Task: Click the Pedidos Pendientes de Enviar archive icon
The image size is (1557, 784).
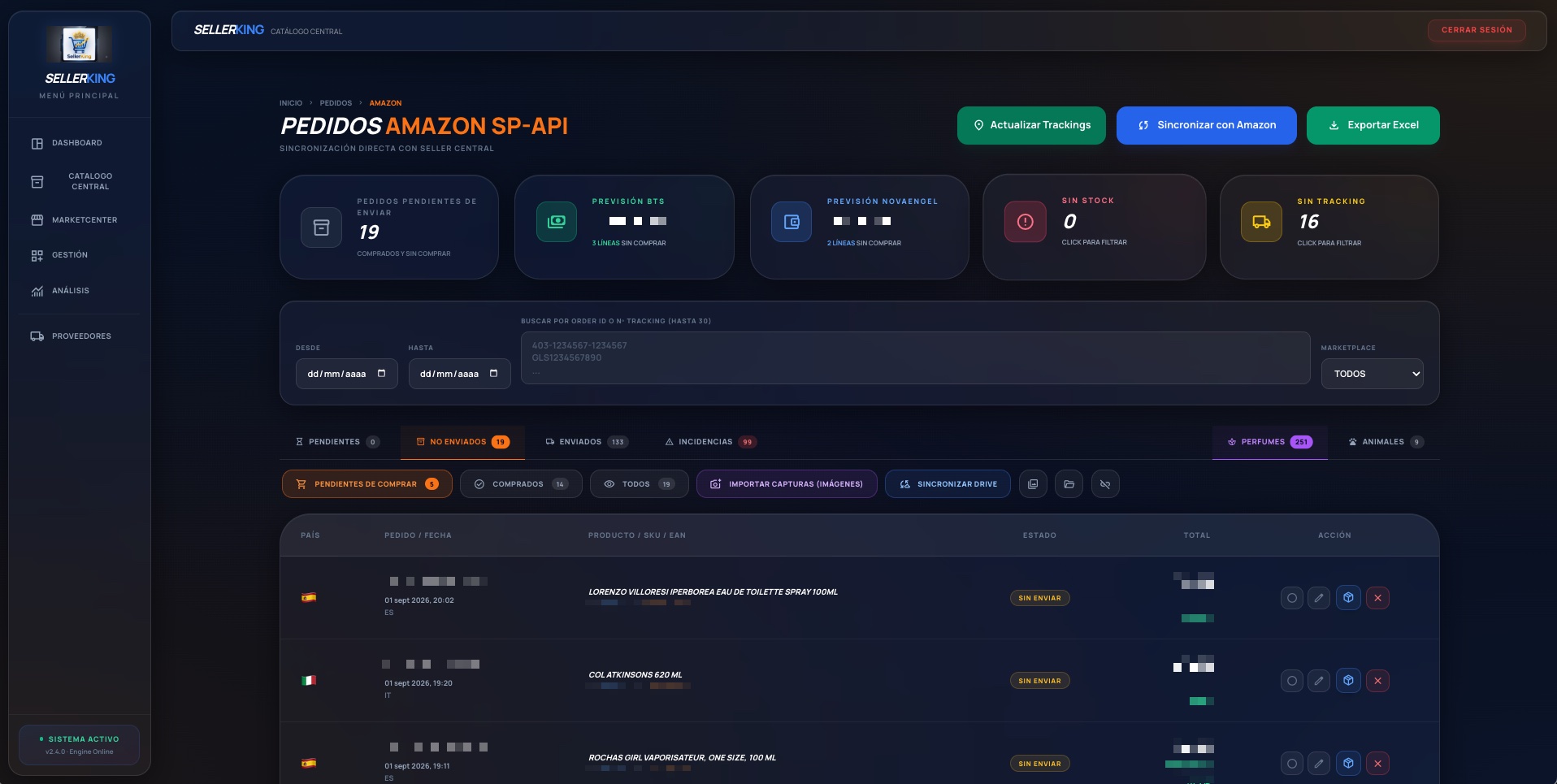Action: pyautogui.click(x=322, y=227)
